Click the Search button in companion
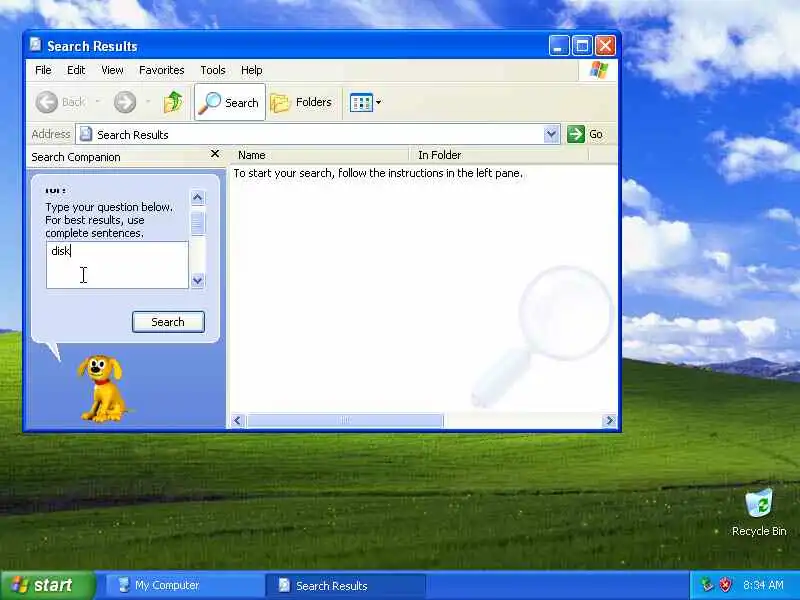 point(168,322)
